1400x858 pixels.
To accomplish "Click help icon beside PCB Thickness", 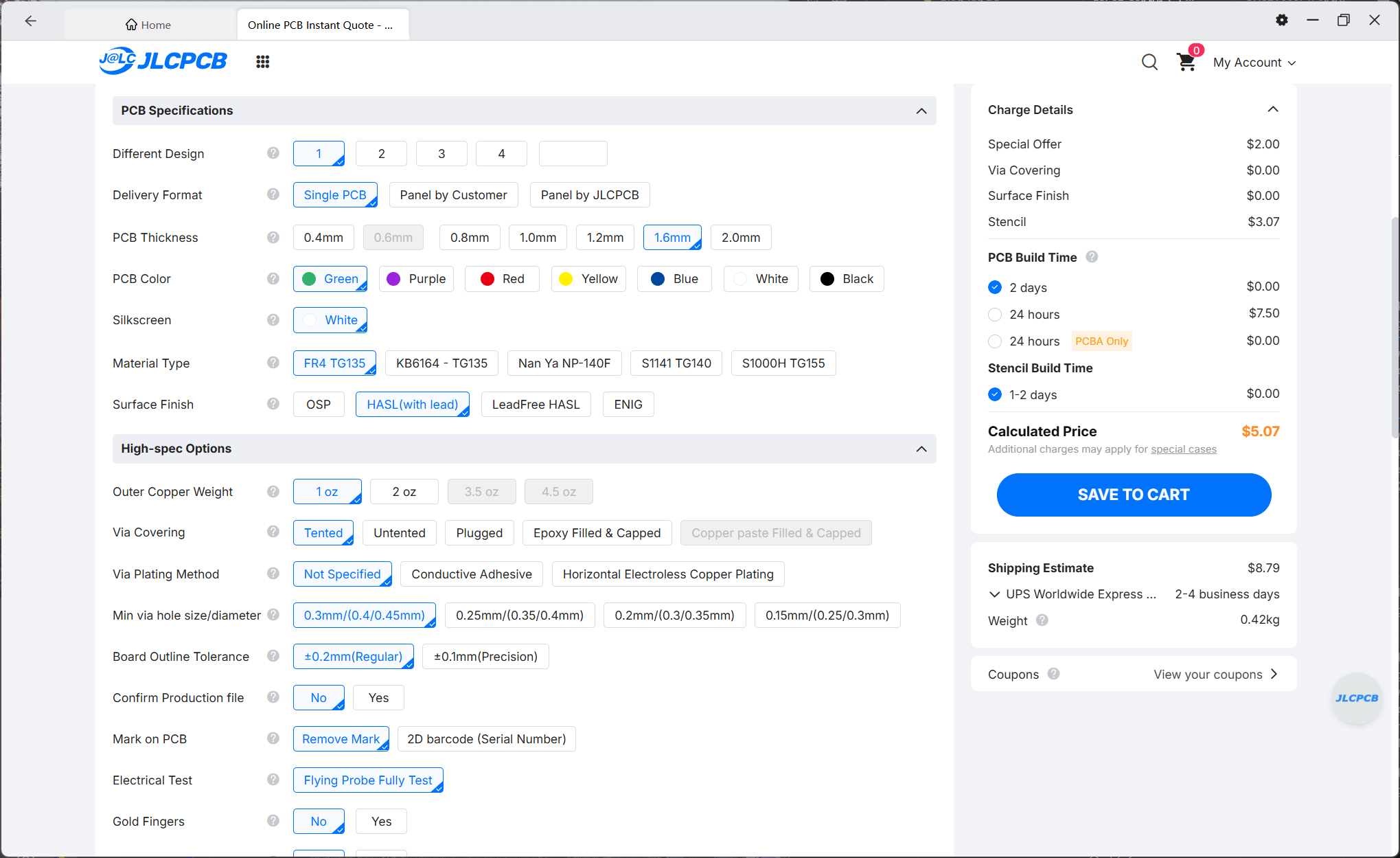I will (273, 237).
